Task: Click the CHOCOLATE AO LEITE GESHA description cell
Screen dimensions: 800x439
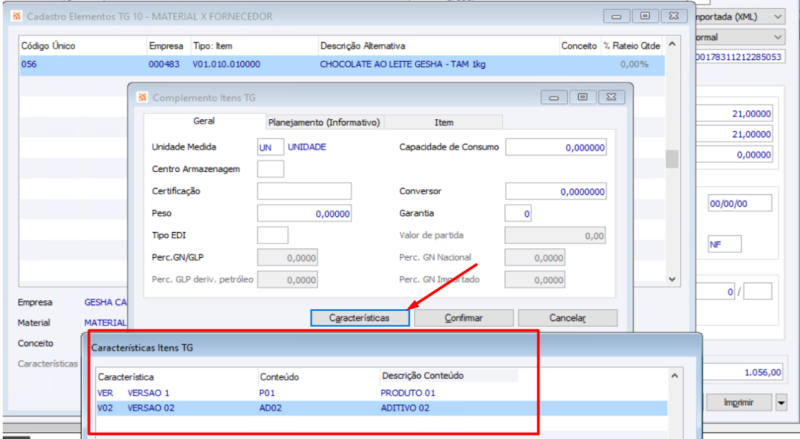Action: pyautogui.click(x=403, y=64)
